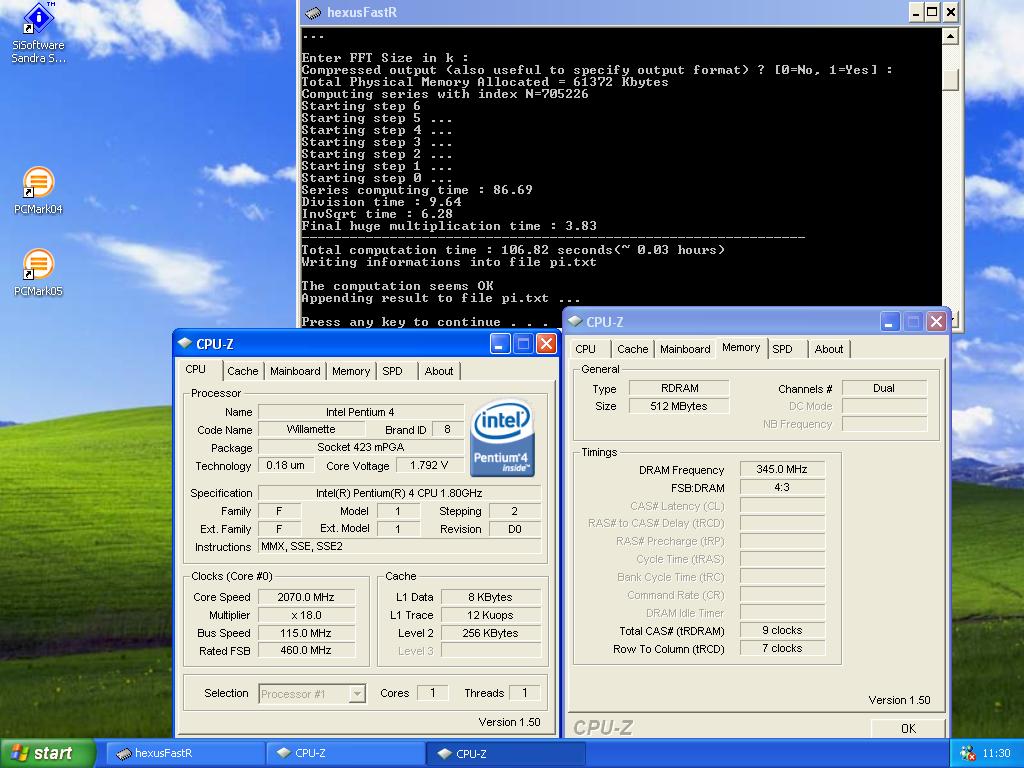
Task: Minimize the CPU-Z Memory window
Action: click(x=890, y=321)
